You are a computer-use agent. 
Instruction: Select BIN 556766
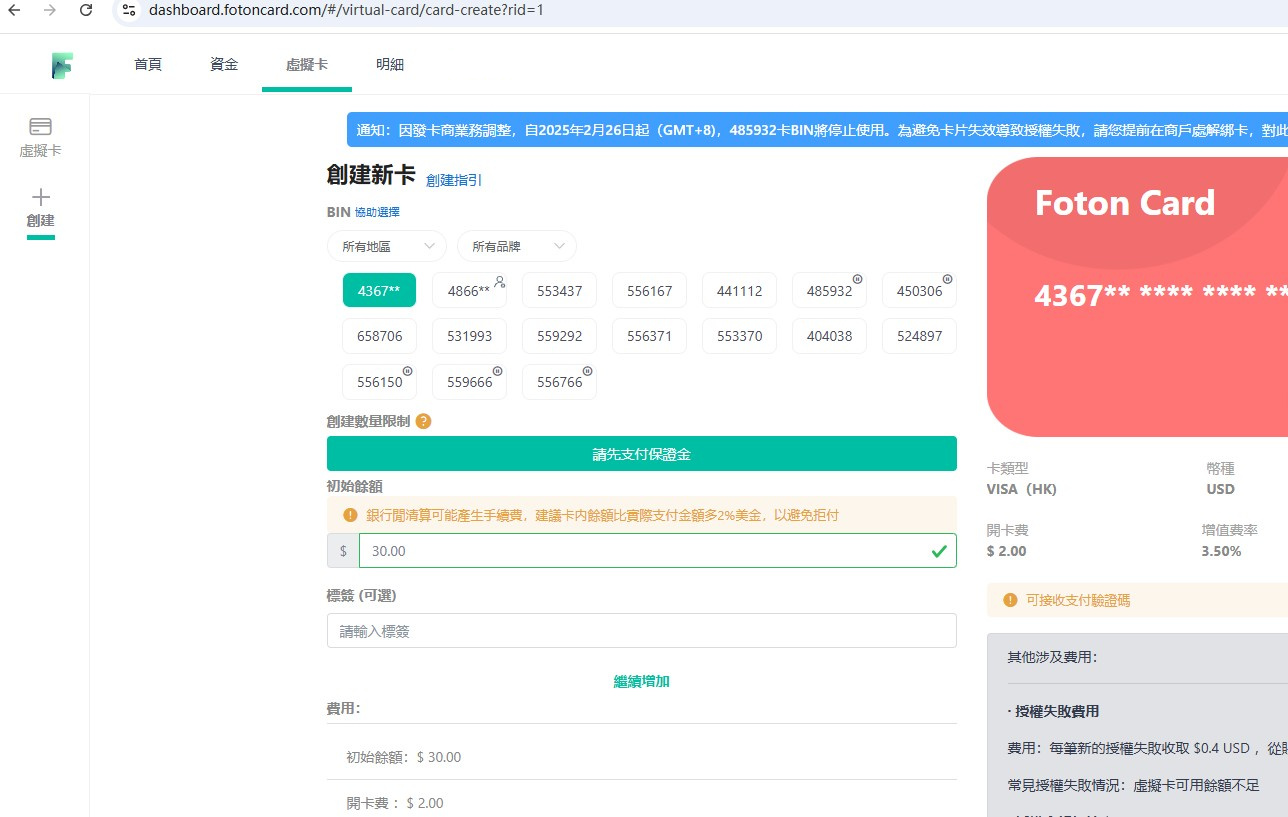tap(560, 382)
